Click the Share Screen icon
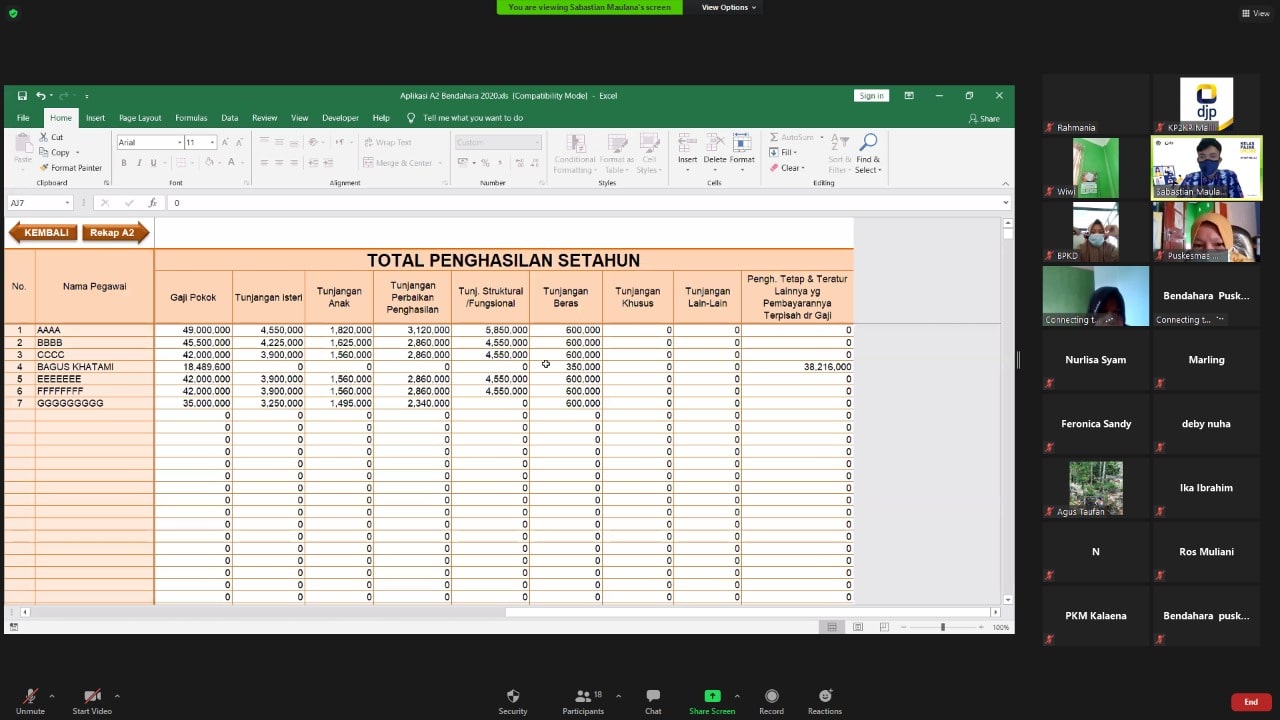1280x720 pixels. [712, 696]
